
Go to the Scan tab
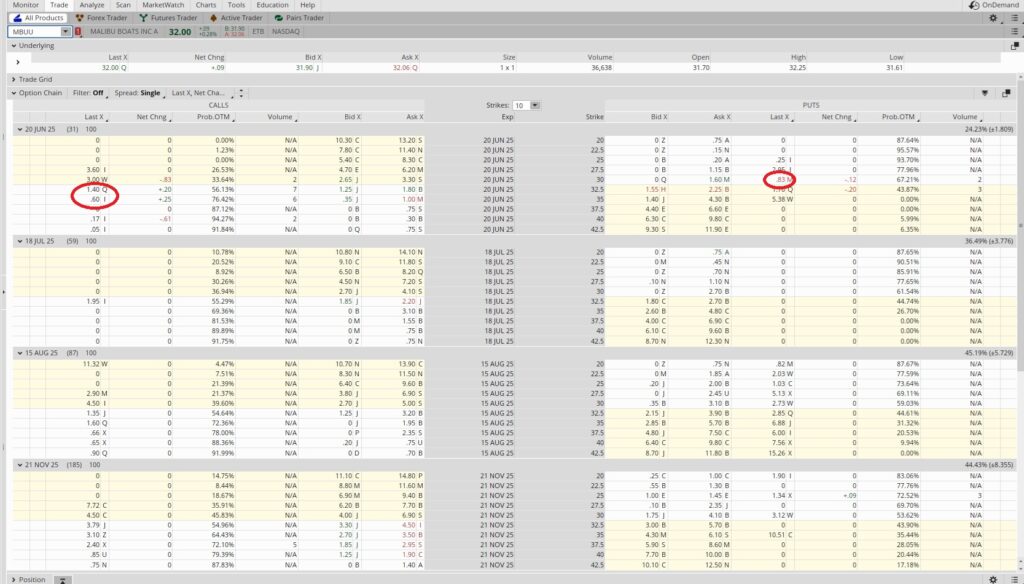coord(123,5)
